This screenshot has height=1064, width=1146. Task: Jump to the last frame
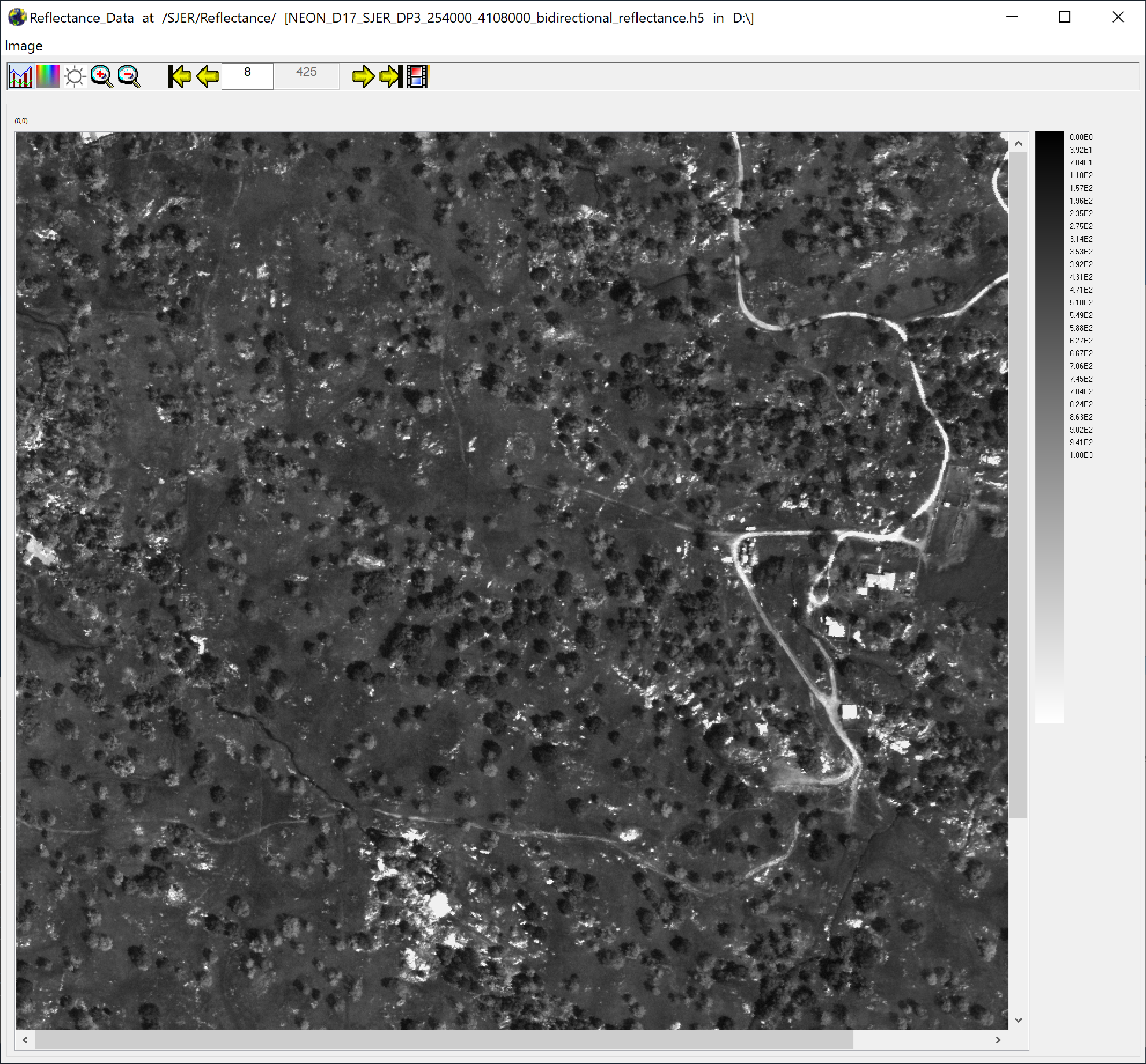(x=390, y=76)
